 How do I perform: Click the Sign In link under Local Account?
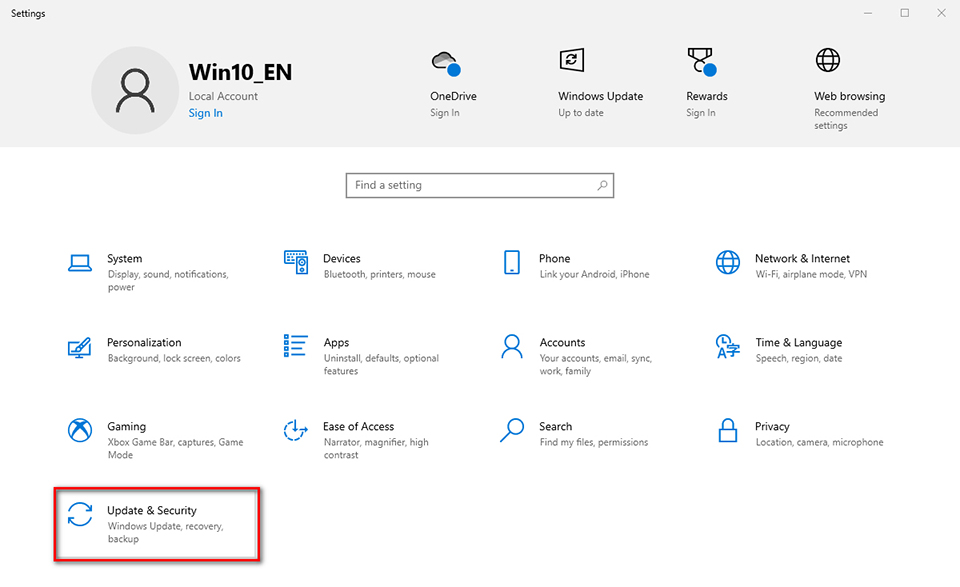tap(206, 113)
